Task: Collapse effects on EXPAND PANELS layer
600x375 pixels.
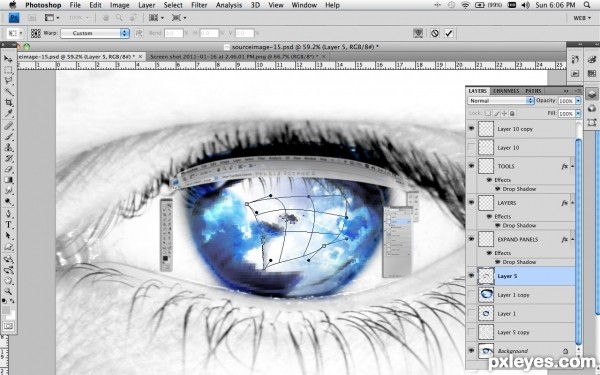Action: pos(572,239)
